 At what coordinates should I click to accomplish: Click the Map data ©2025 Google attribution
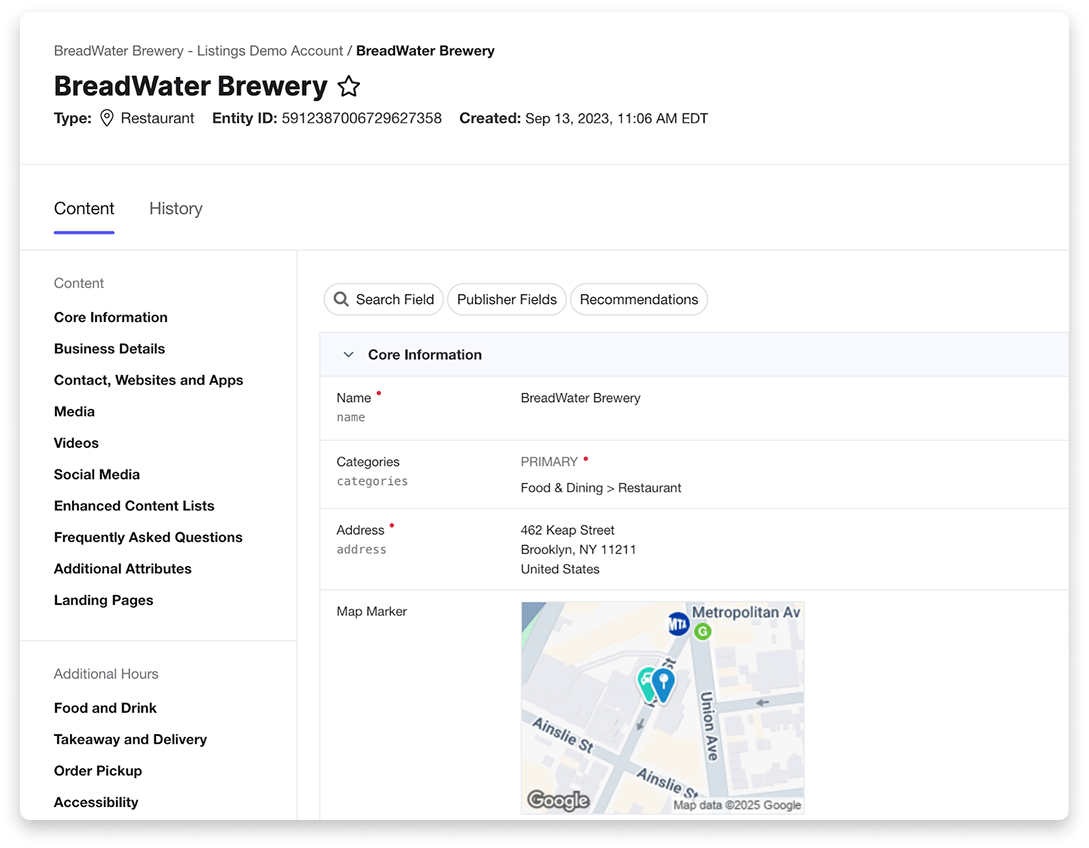point(738,805)
